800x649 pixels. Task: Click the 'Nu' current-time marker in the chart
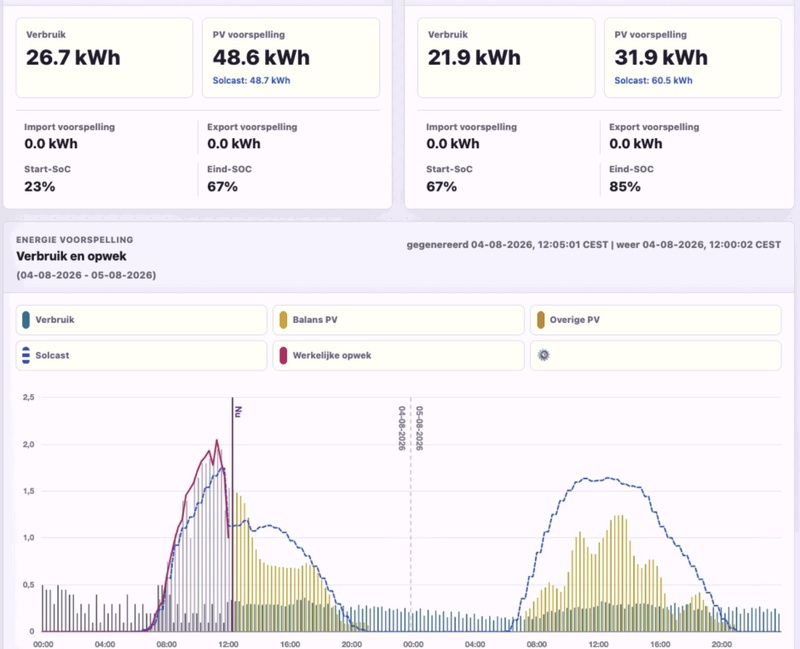pos(238,412)
